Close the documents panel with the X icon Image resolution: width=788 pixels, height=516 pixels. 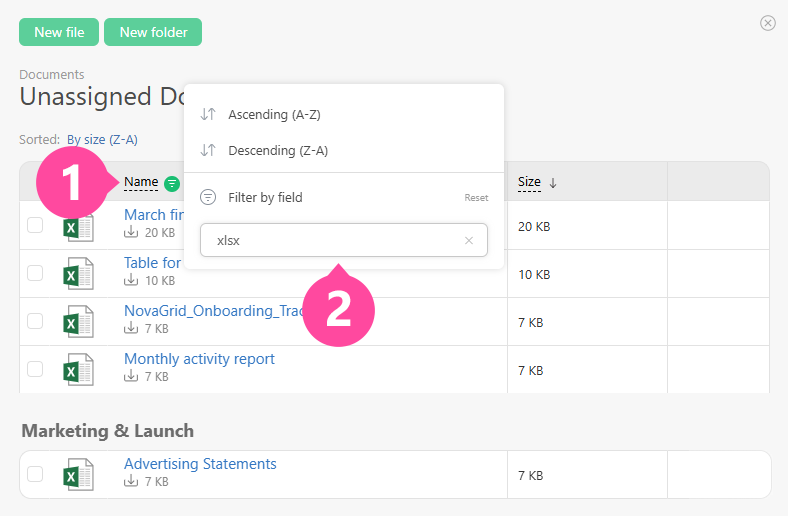pyautogui.click(x=767, y=23)
